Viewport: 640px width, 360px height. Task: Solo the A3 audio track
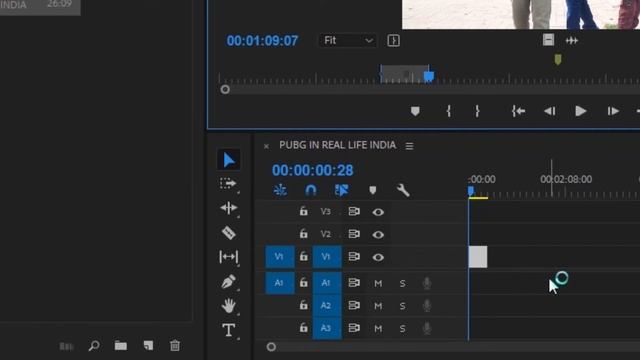pos(402,328)
